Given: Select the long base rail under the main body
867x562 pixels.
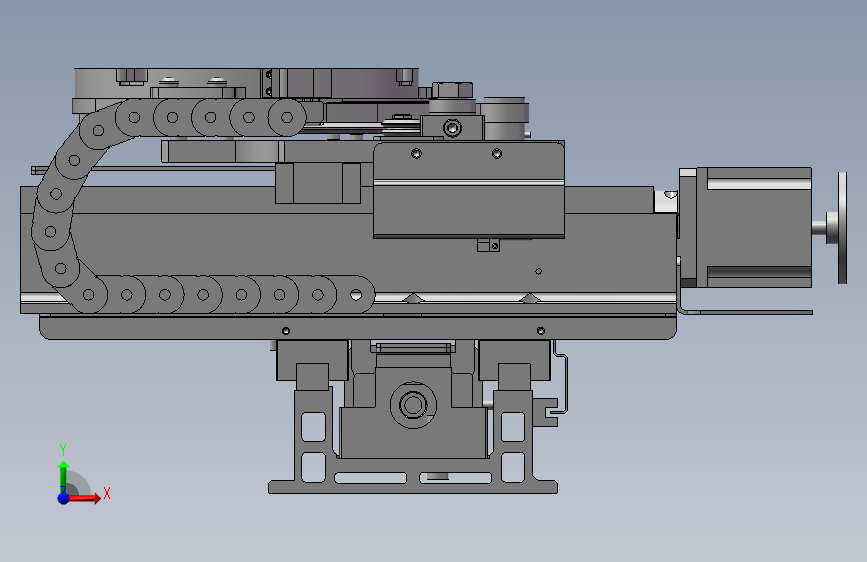Looking at the screenshot, I should pyautogui.click(x=358, y=327).
